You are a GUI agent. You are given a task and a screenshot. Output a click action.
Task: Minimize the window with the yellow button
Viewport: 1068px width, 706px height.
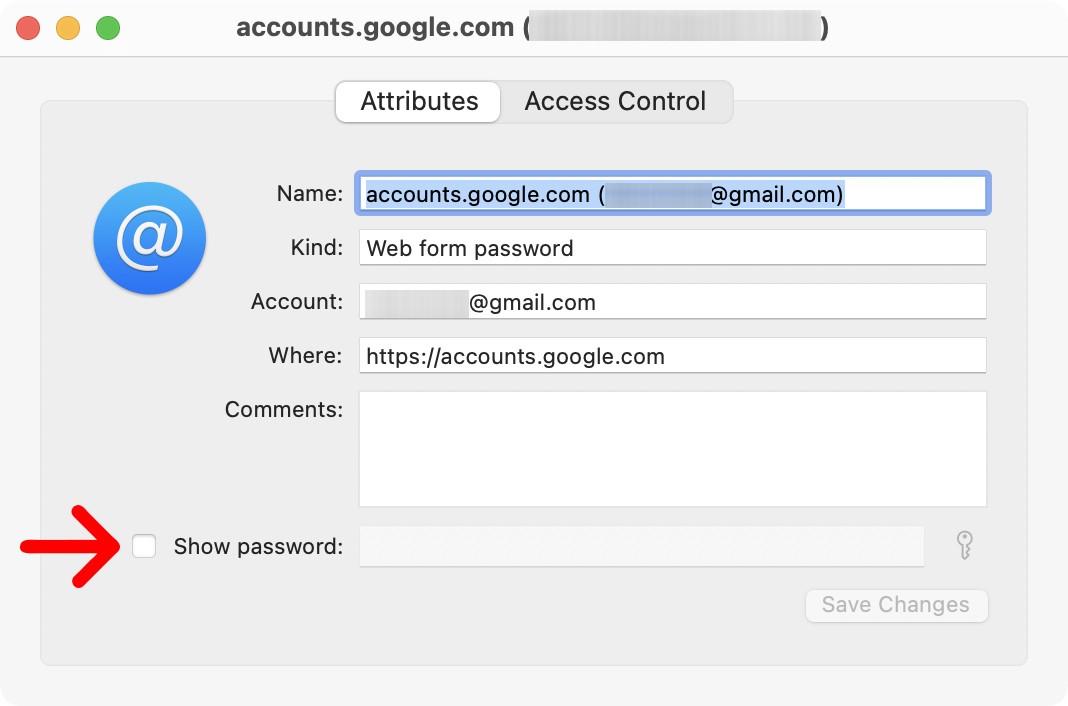point(68,28)
